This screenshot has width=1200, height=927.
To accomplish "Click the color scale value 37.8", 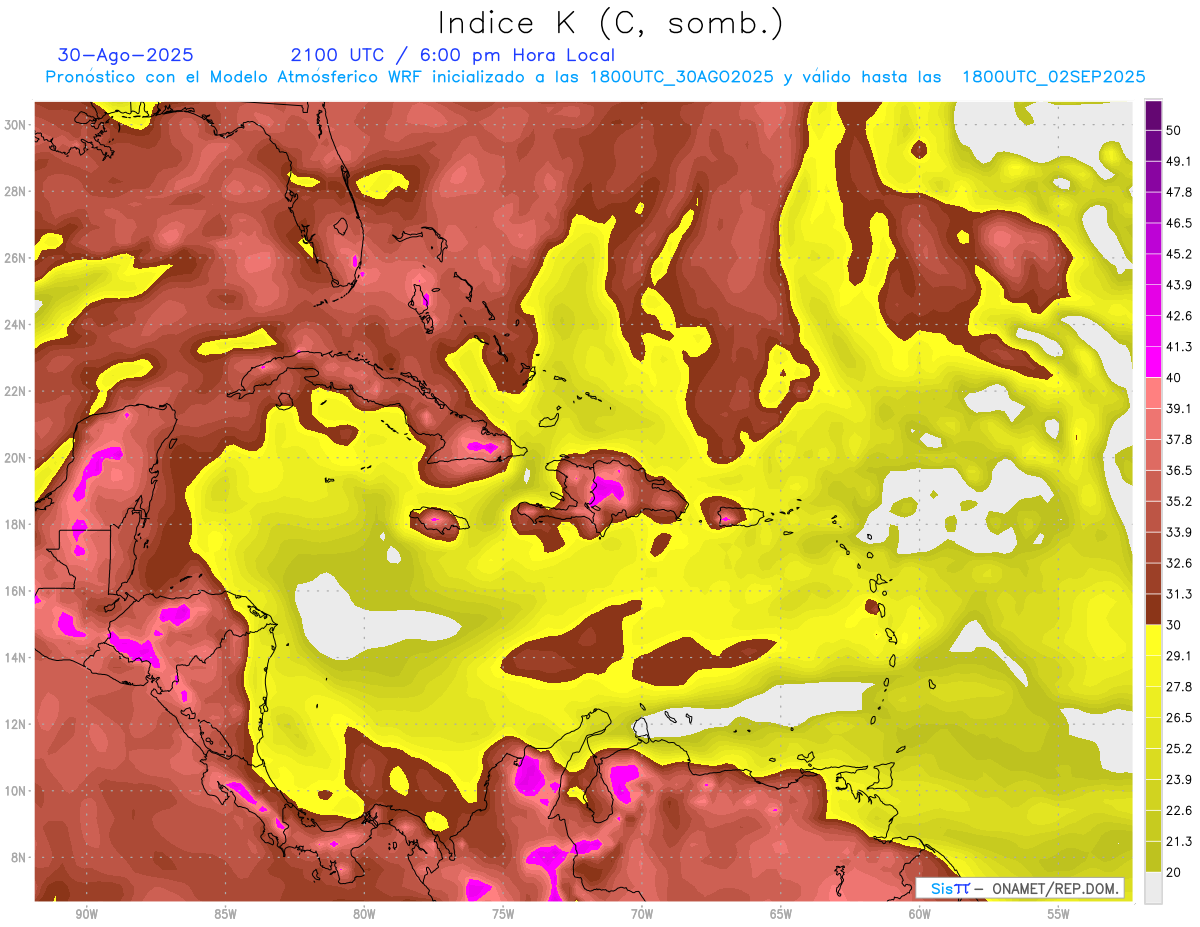I will [1179, 439].
